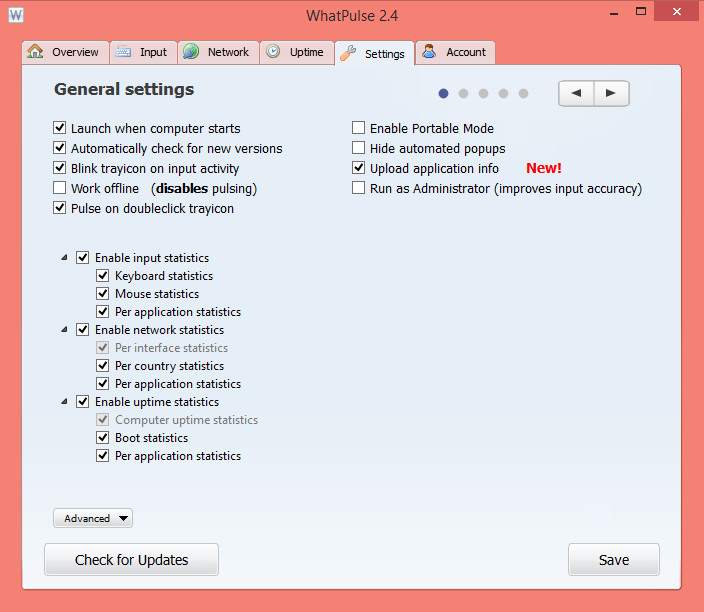The height and width of the screenshot is (612, 704).
Task: Close the WhatPulse window
Action: 677,11
